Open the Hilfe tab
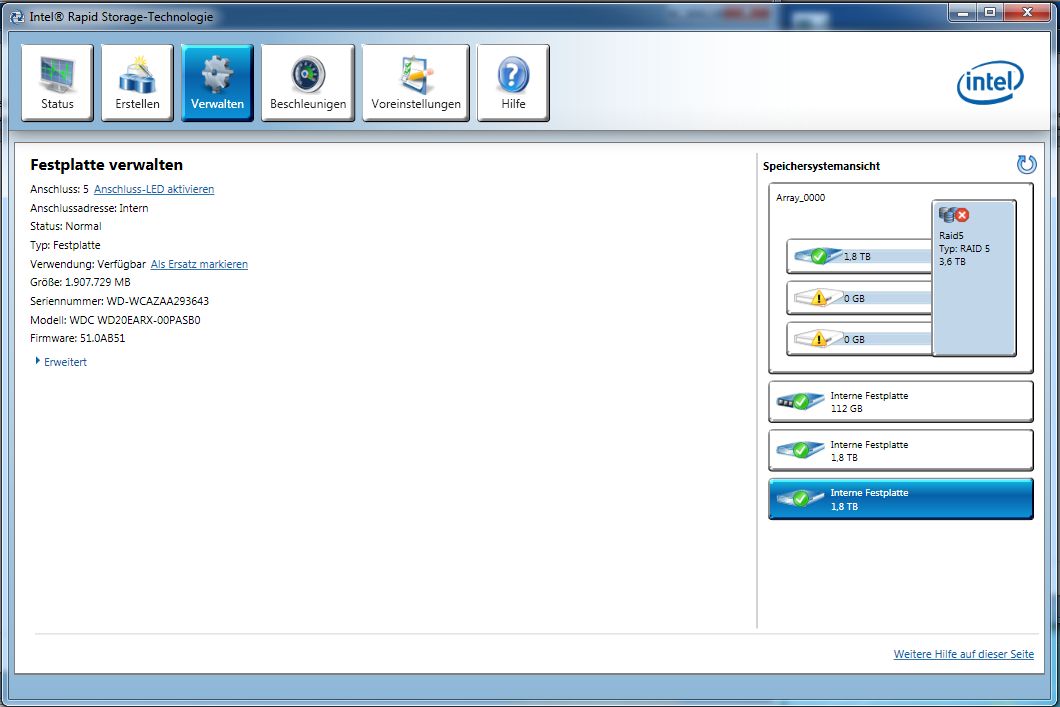The image size is (1060, 707). click(513, 82)
